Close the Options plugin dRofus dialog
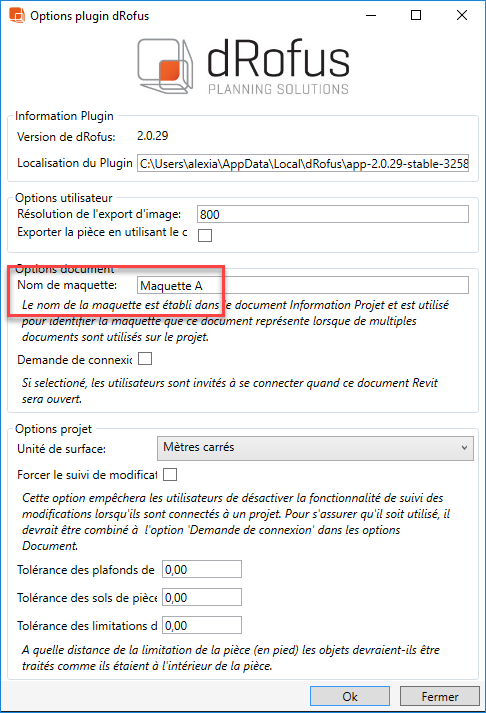 click(x=461, y=15)
